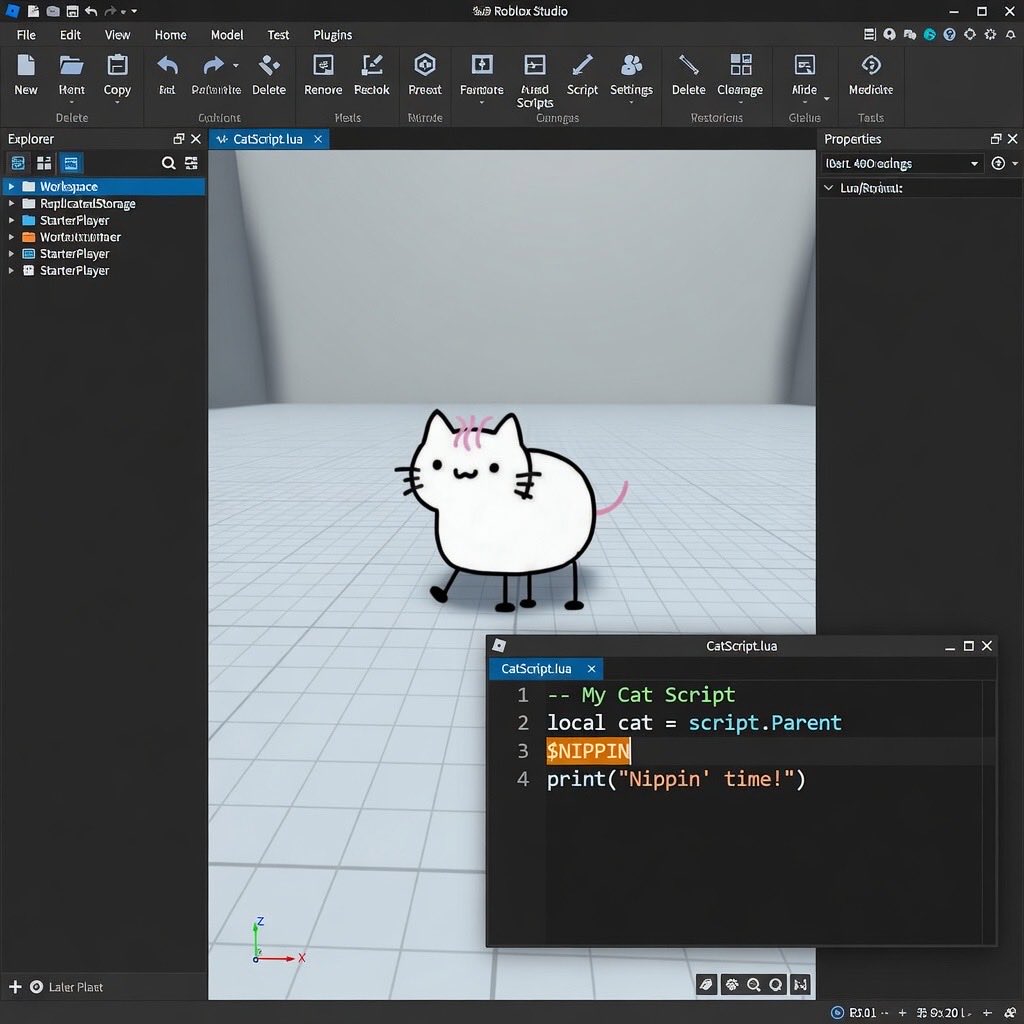The image size is (1024, 1024).
Task: Open the Edit menu
Action: (71, 35)
